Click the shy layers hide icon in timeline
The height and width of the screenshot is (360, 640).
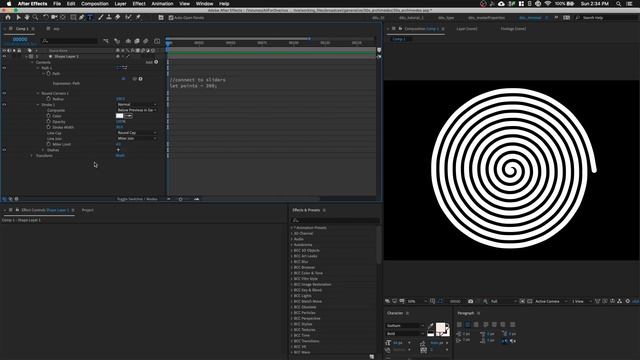click(128, 41)
